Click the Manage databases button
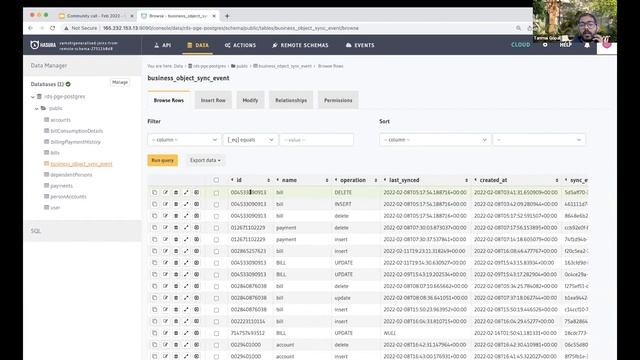 (120, 82)
